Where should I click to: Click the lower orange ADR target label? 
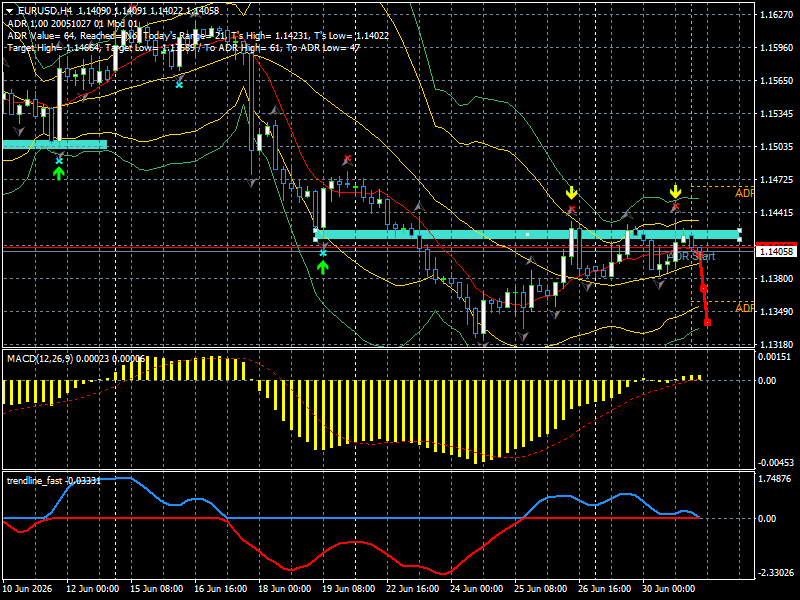[x=744, y=308]
